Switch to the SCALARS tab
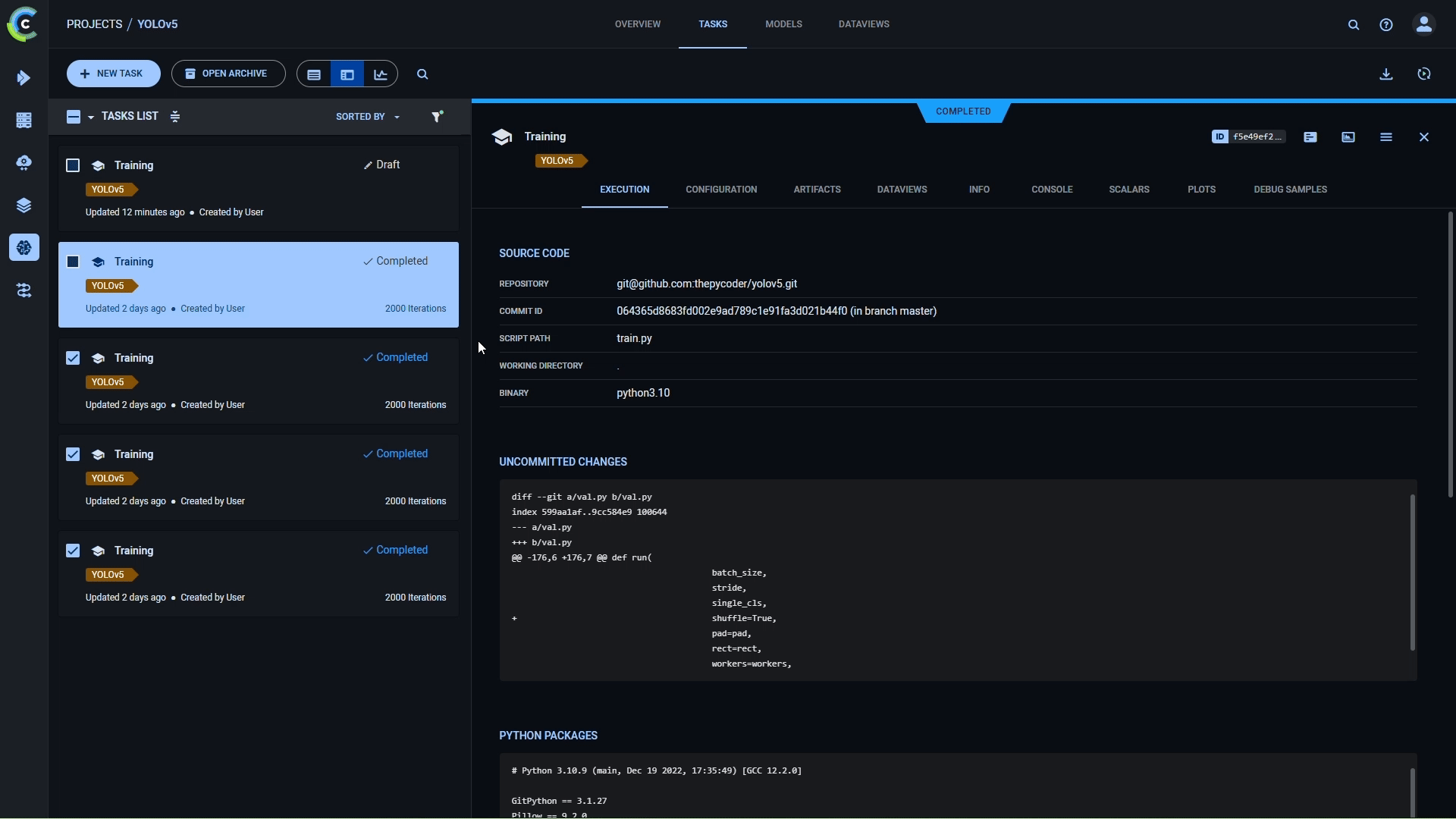 tap(1129, 190)
